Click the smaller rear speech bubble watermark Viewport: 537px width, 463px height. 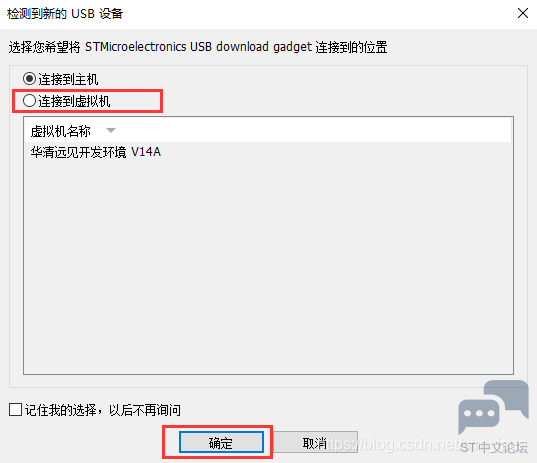(507, 397)
